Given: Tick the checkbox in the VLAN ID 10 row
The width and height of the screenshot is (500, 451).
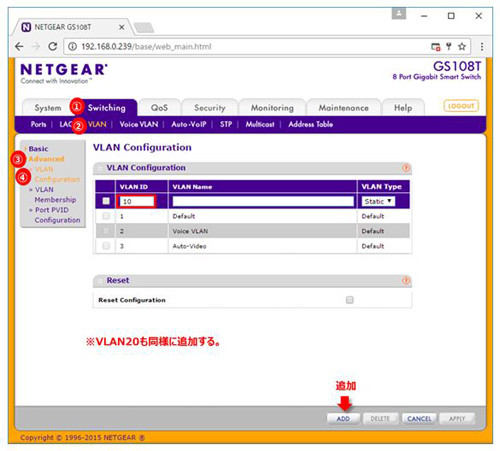Looking at the screenshot, I should [106, 201].
